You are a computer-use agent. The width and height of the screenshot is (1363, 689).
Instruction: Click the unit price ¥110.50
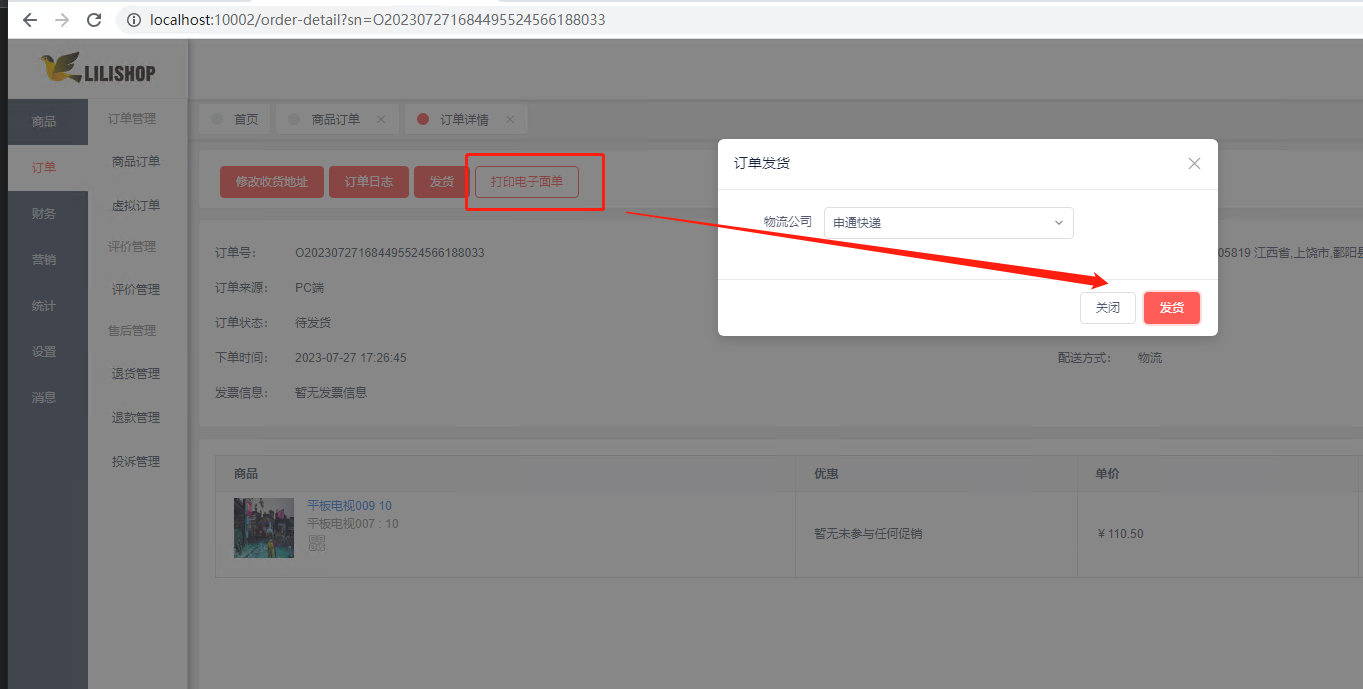pos(1120,534)
